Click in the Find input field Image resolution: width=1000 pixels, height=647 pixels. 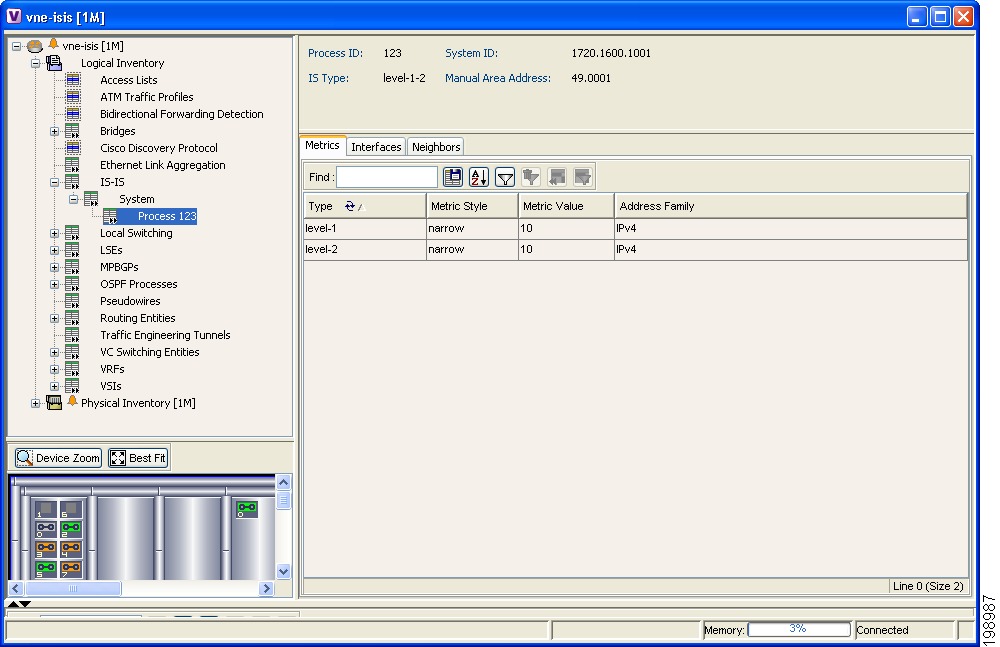coord(386,177)
